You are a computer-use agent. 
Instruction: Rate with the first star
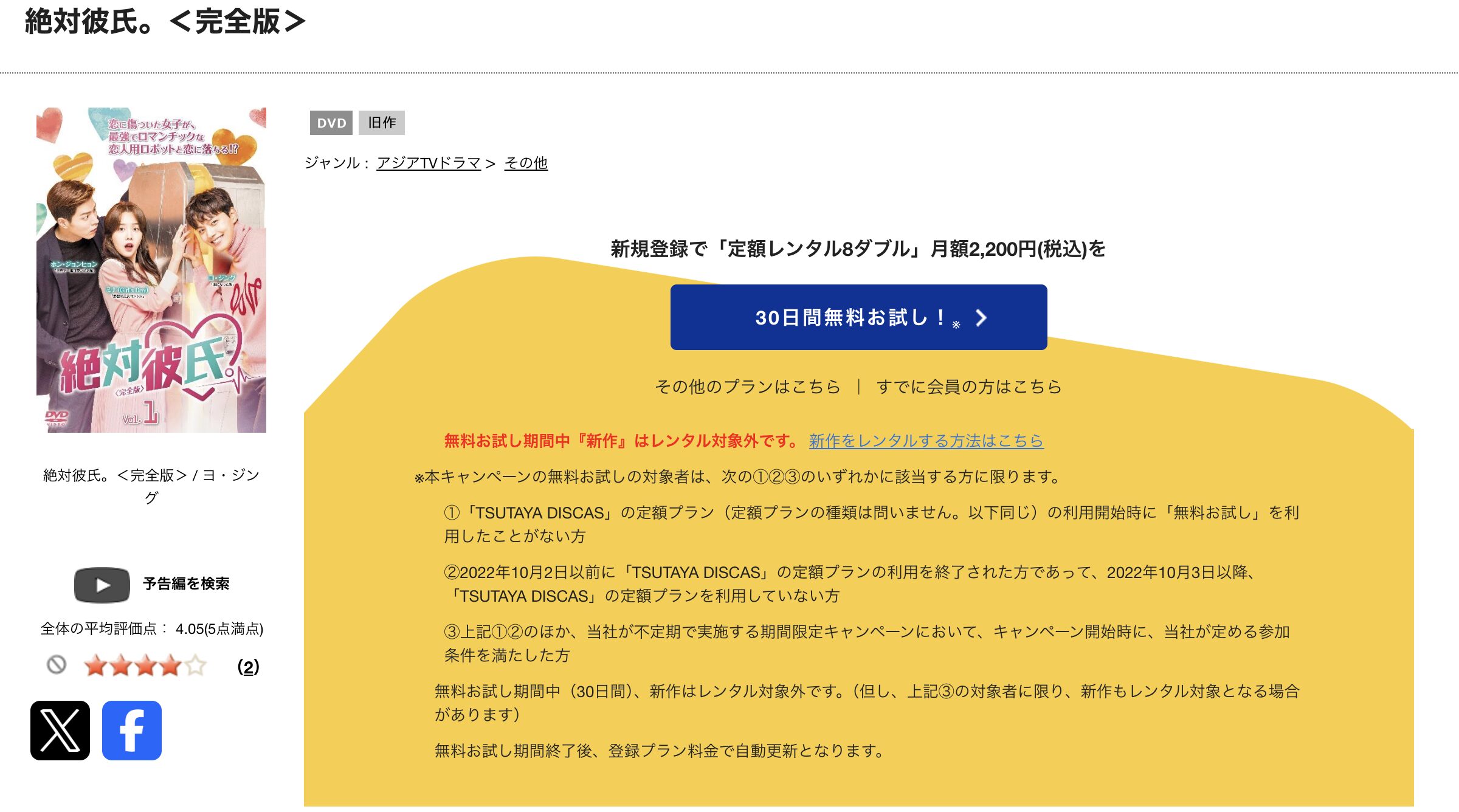tap(95, 666)
